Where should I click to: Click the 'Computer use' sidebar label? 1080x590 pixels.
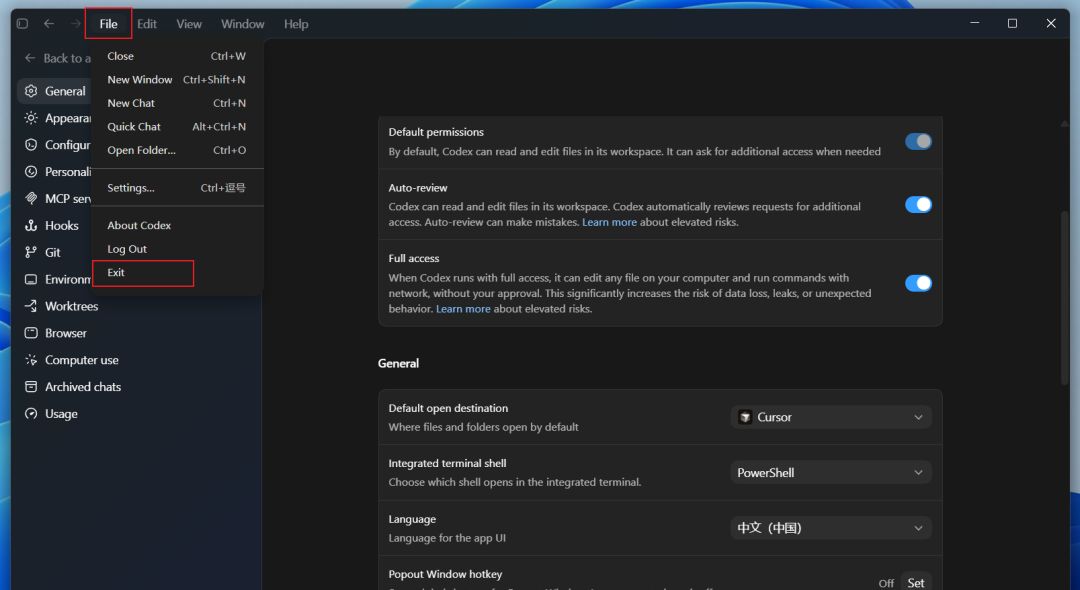click(x=81, y=360)
